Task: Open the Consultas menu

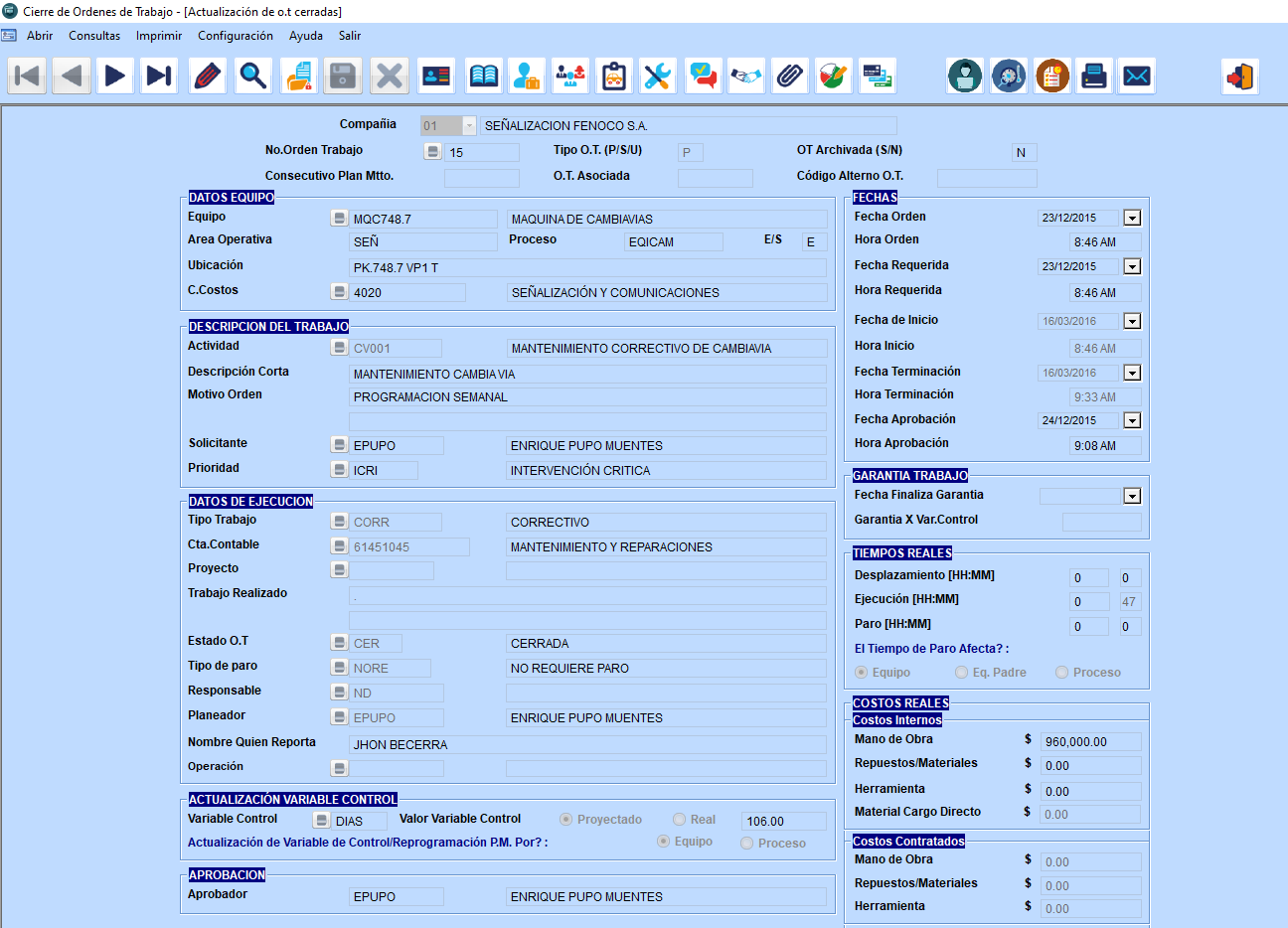Action: (x=94, y=36)
